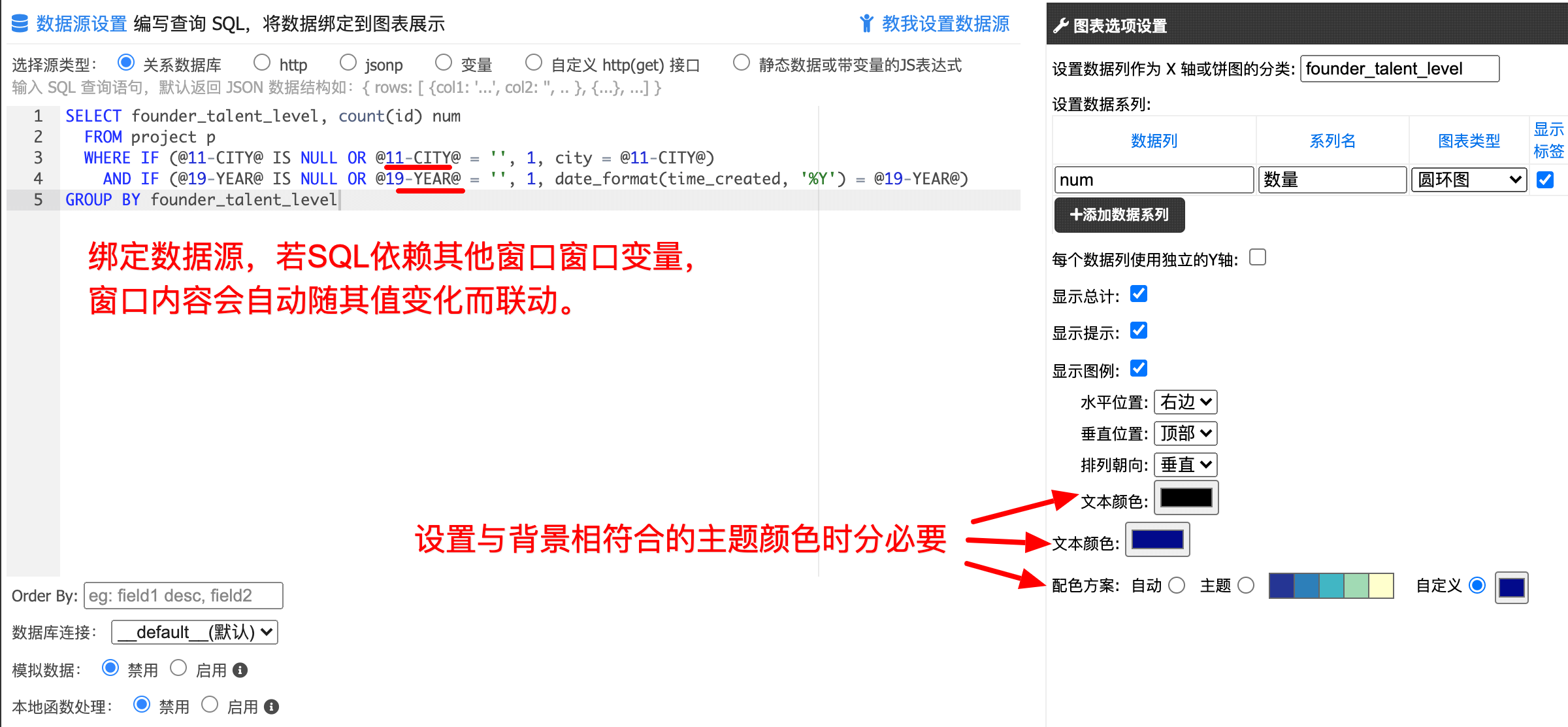Click the person icon beside 教我设置数据源

coord(866,24)
